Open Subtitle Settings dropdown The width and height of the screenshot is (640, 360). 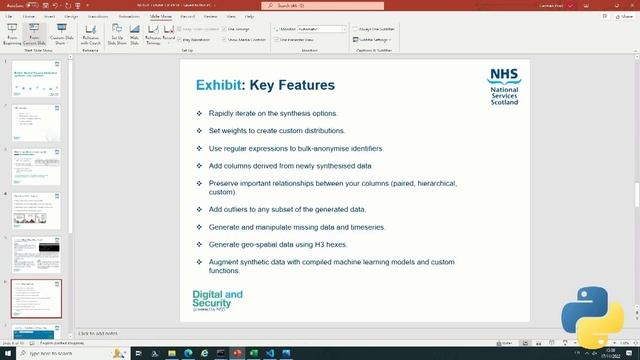(x=372, y=40)
